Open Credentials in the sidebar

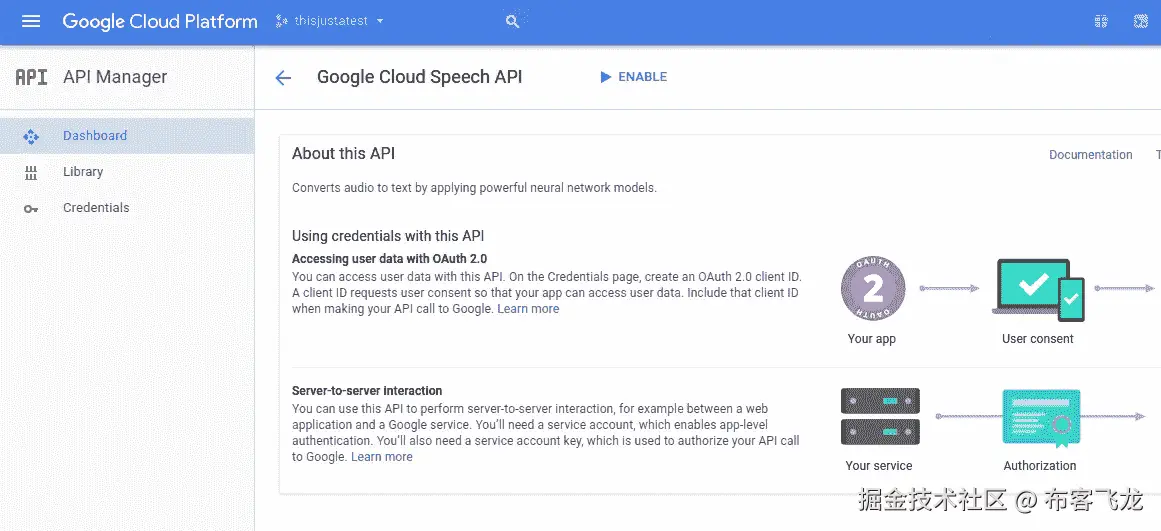tap(96, 208)
